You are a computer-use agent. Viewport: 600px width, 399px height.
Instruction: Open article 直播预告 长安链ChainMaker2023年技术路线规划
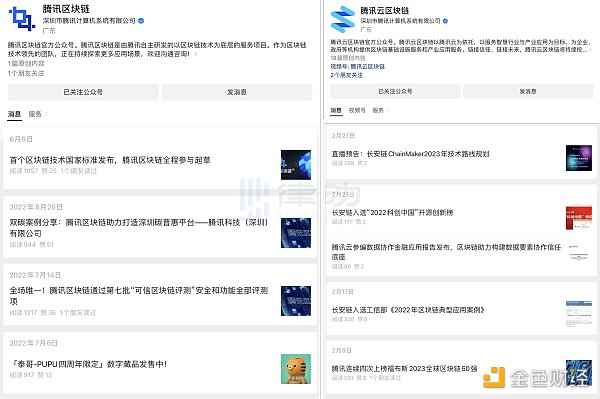[410, 154]
